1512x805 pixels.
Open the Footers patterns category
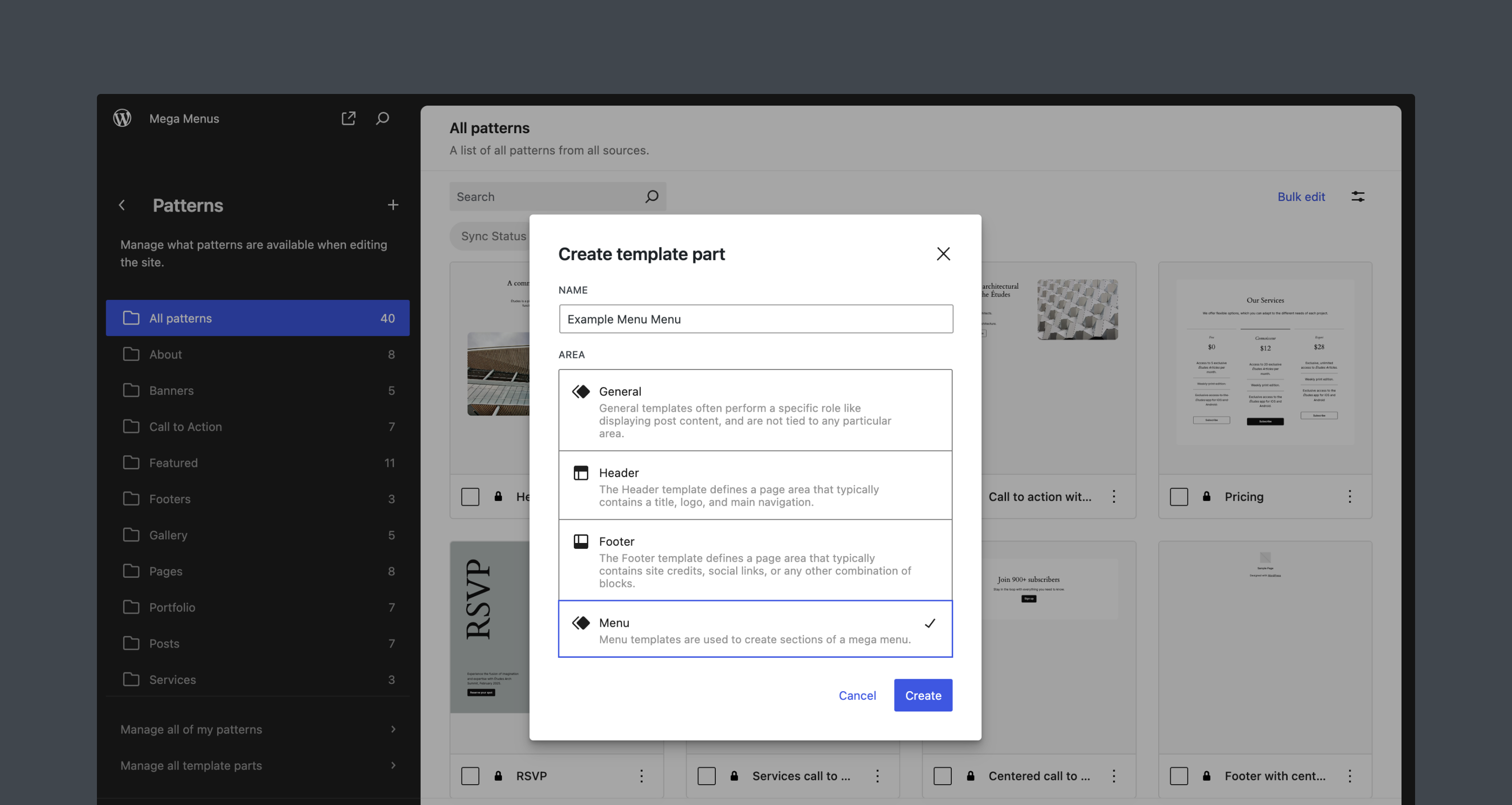point(258,499)
